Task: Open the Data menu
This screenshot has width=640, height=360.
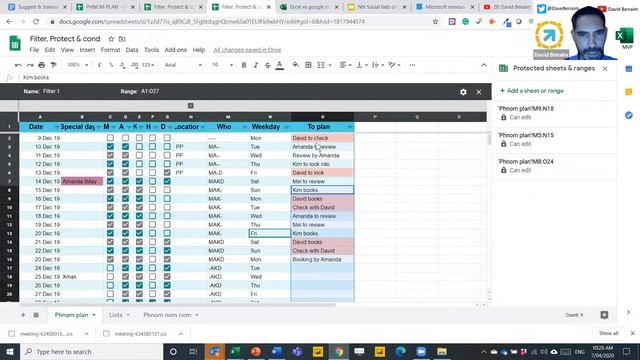Action: point(132,50)
